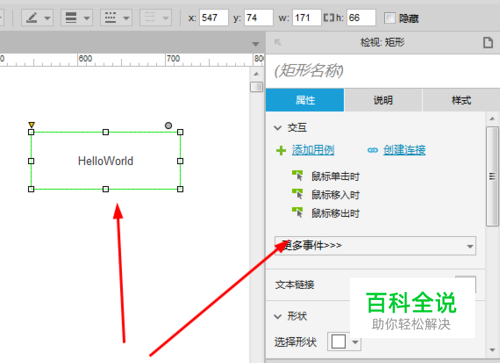
Task: Edit the width w field
Action: [307, 18]
